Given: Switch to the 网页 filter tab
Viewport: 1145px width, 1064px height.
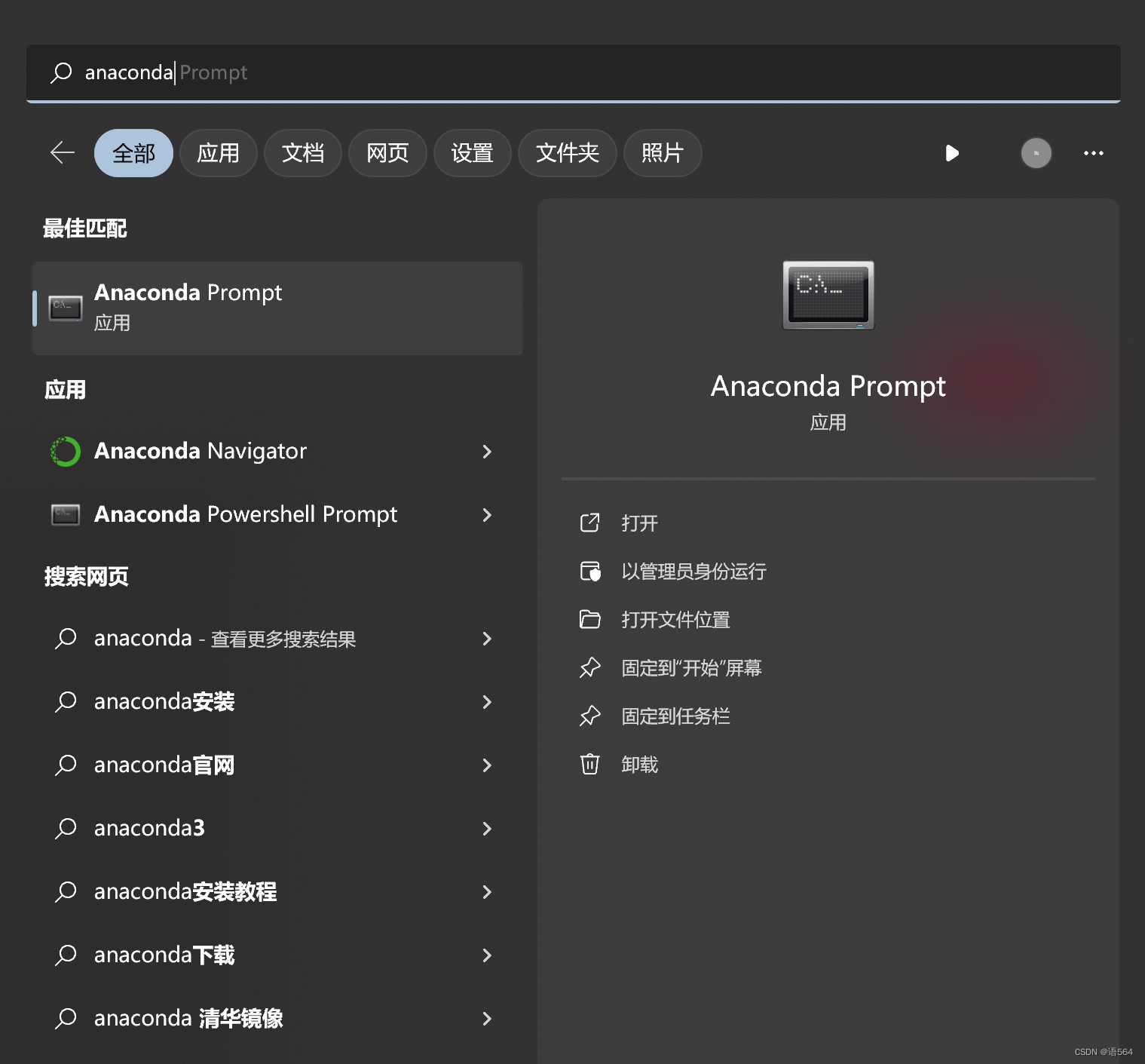Looking at the screenshot, I should pyautogui.click(x=387, y=153).
